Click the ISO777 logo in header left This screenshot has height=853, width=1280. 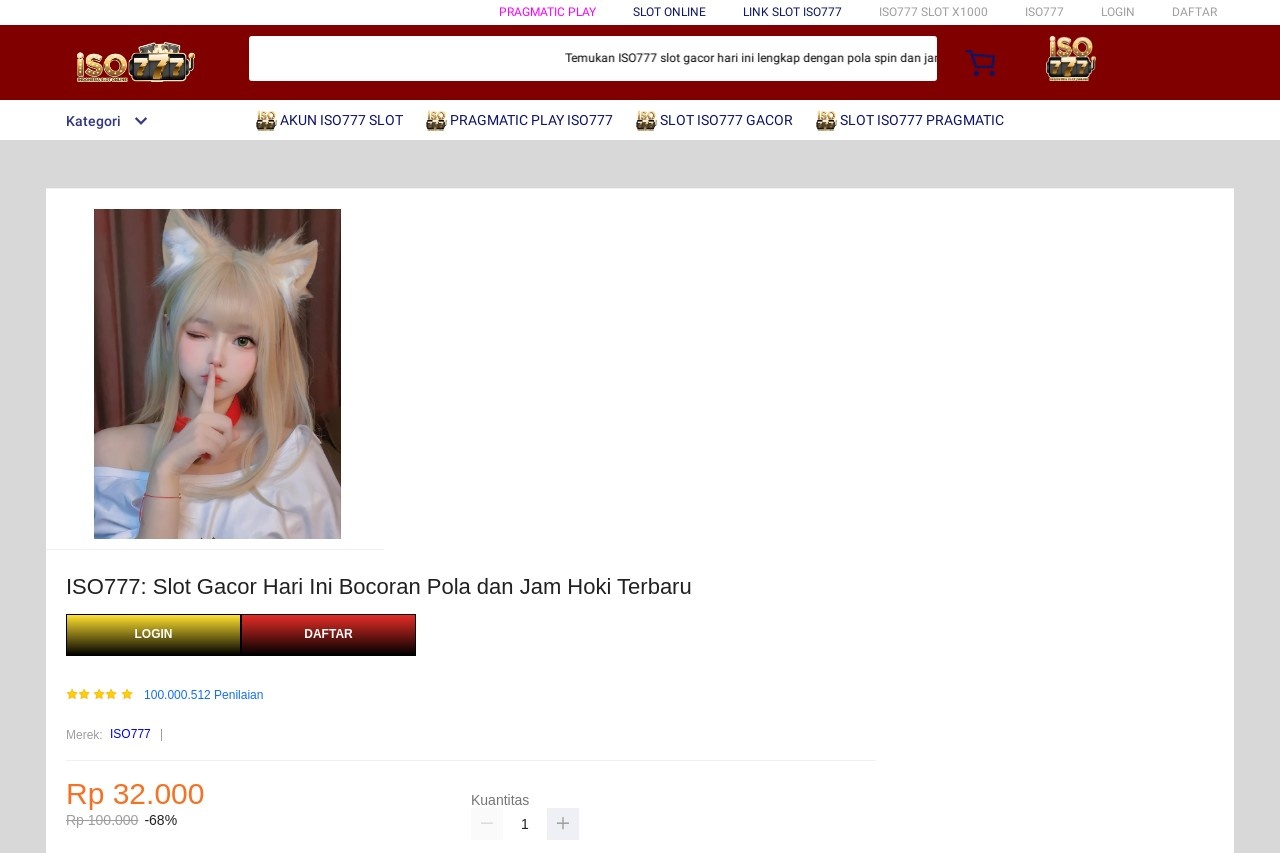pyautogui.click(x=136, y=63)
